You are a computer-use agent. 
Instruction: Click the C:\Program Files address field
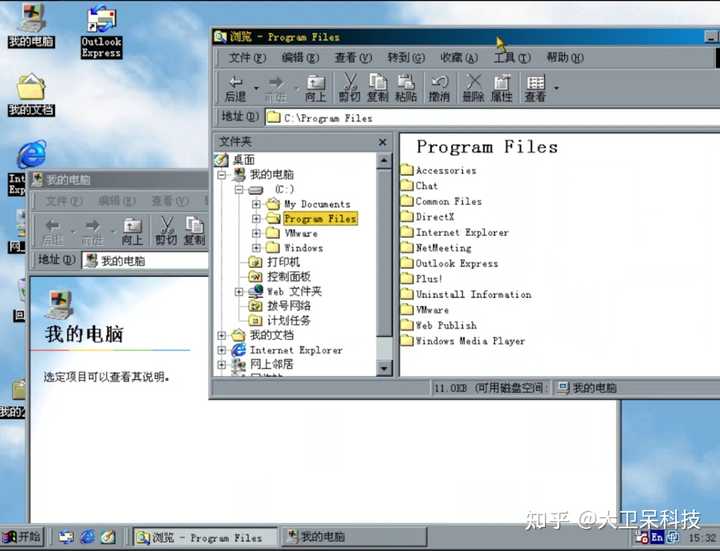(492, 118)
